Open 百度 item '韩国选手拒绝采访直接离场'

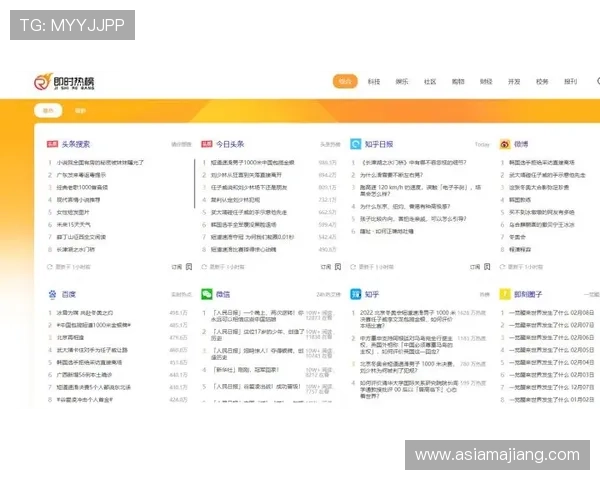coord(89,362)
